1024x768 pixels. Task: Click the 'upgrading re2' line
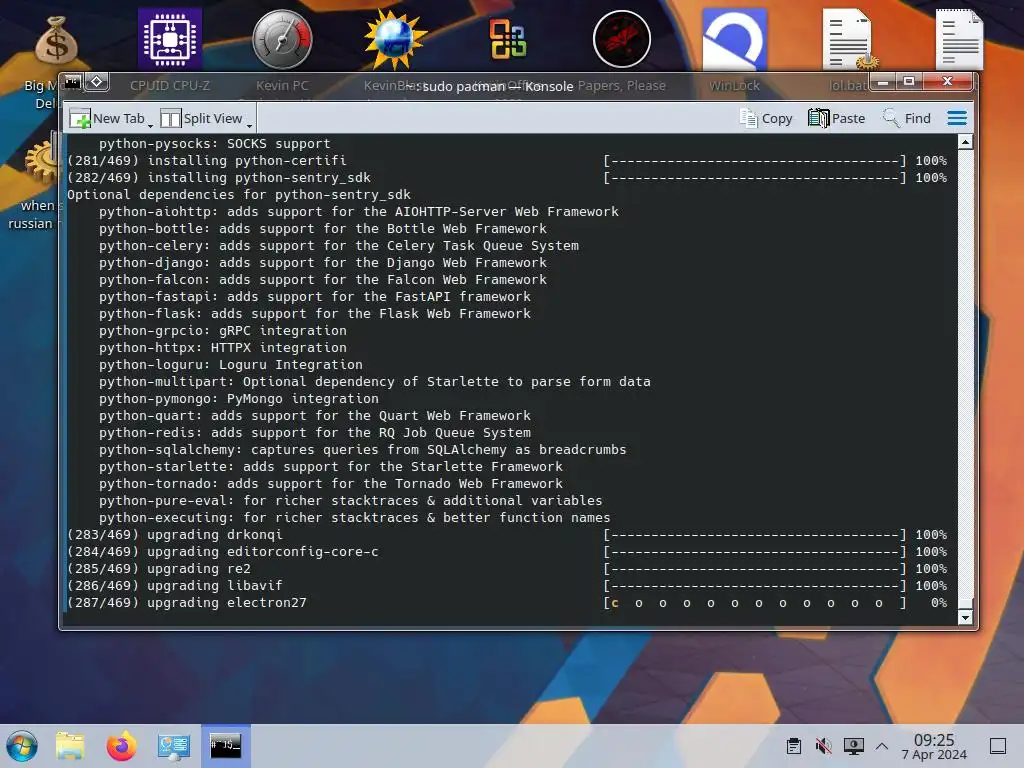point(159,569)
